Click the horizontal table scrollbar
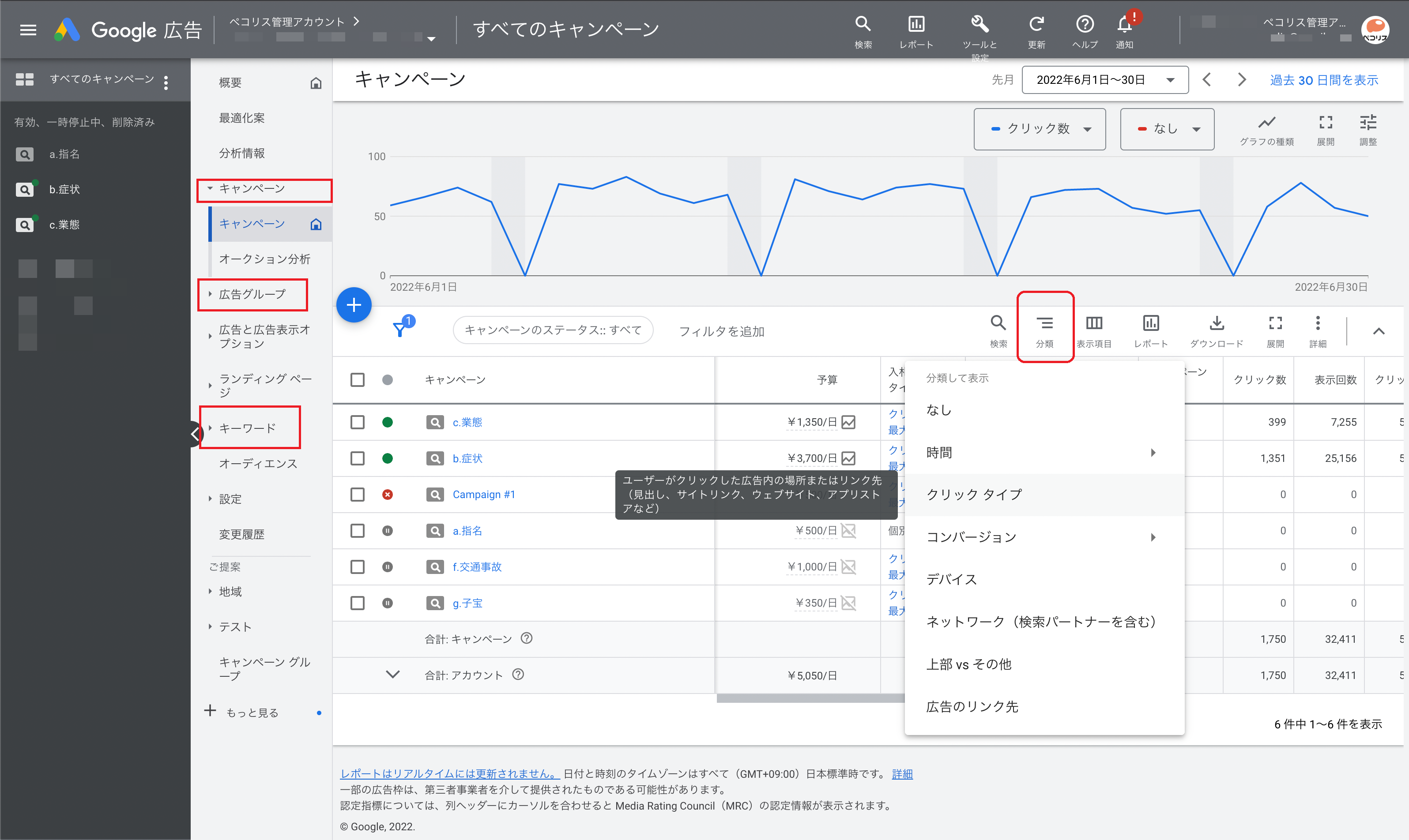1409x840 pixels. (x=810, y=698)
